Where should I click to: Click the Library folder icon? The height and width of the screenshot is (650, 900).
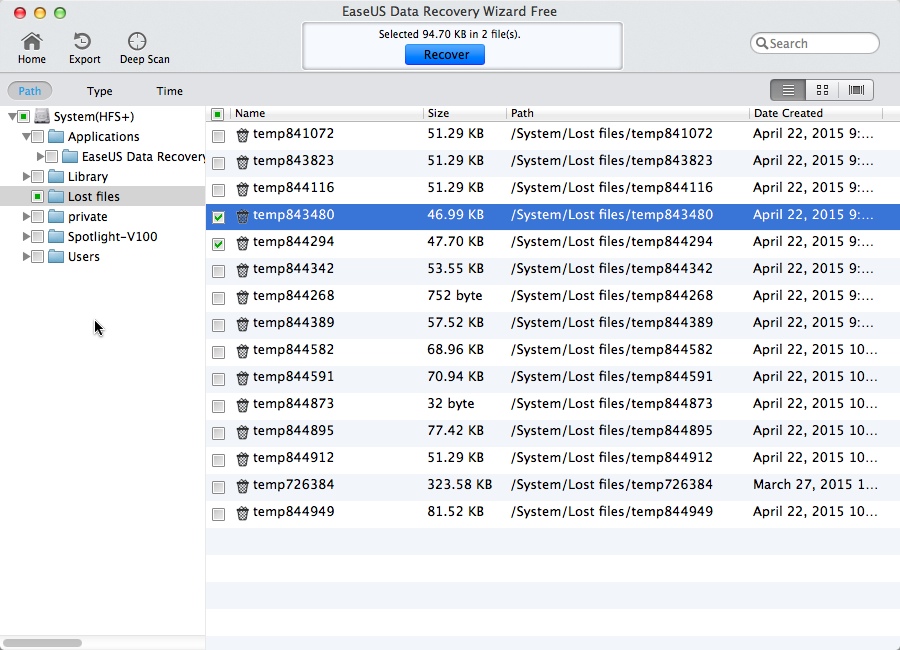pos(56,176)
